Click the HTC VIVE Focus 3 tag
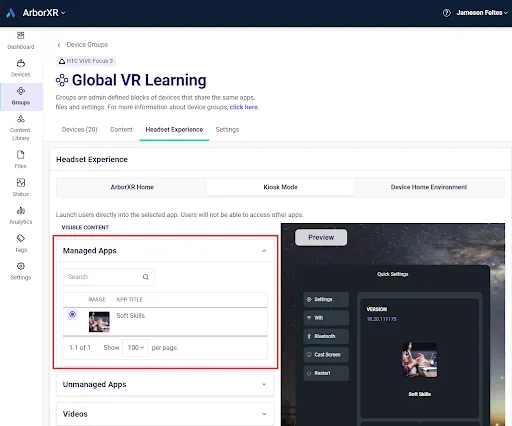 (86, 61)
